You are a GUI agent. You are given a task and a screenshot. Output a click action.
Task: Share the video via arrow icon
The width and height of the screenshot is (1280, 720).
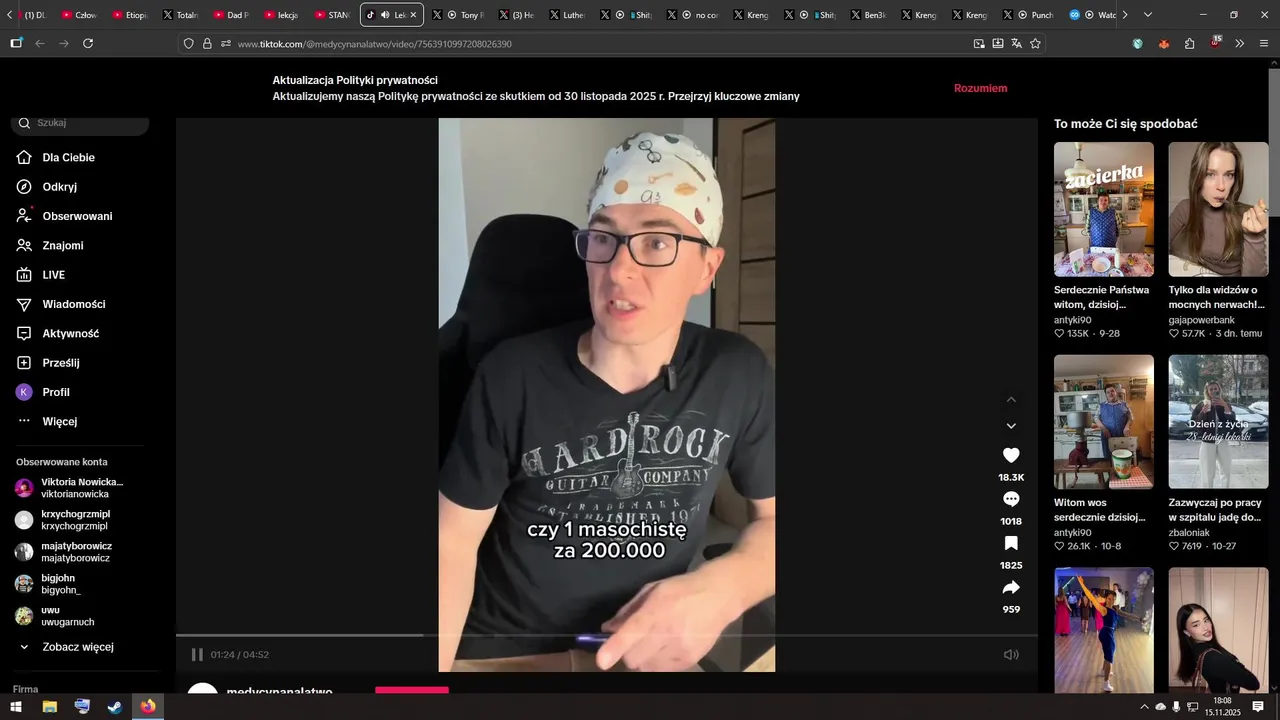1011,587
